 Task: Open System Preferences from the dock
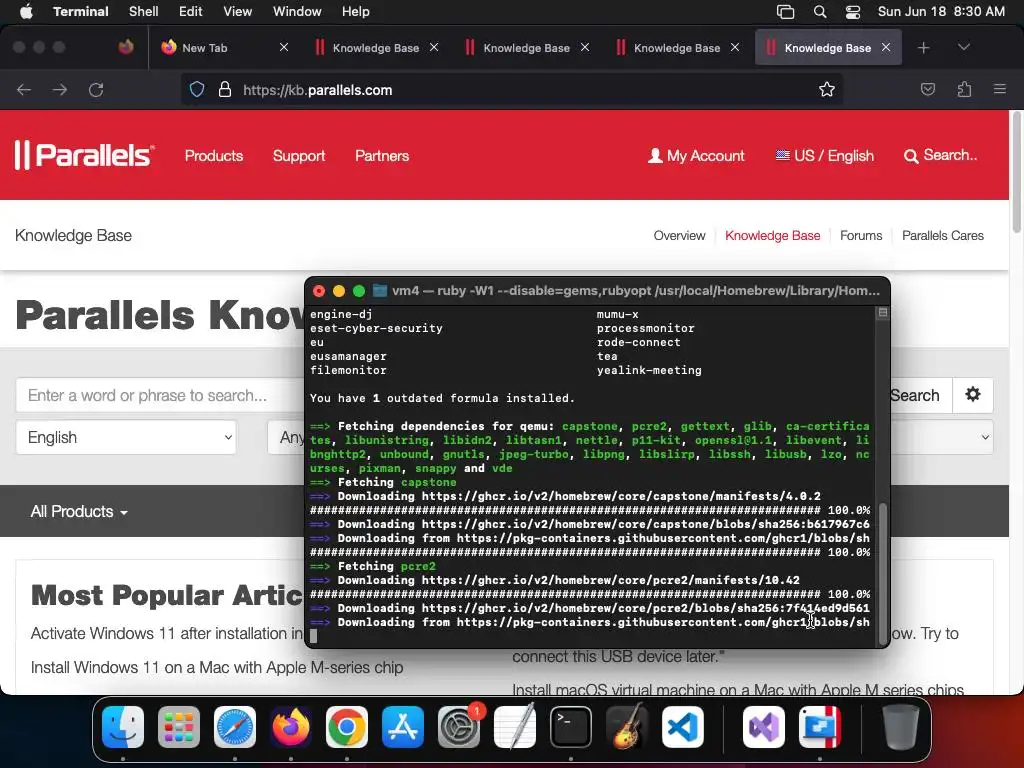[x=459, y=727]
